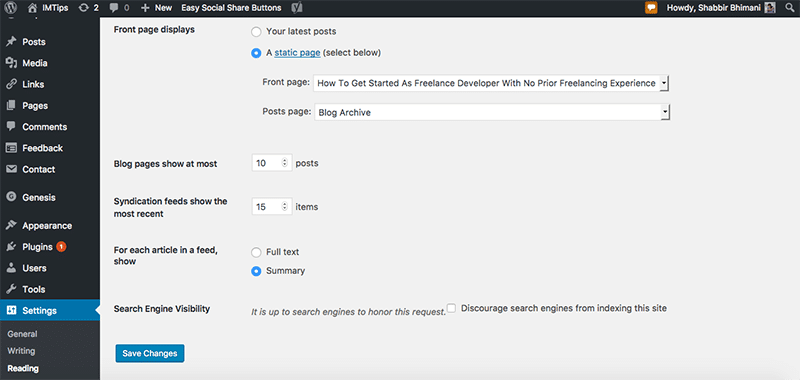Open the updates icon showing 2

coord(88,8)
